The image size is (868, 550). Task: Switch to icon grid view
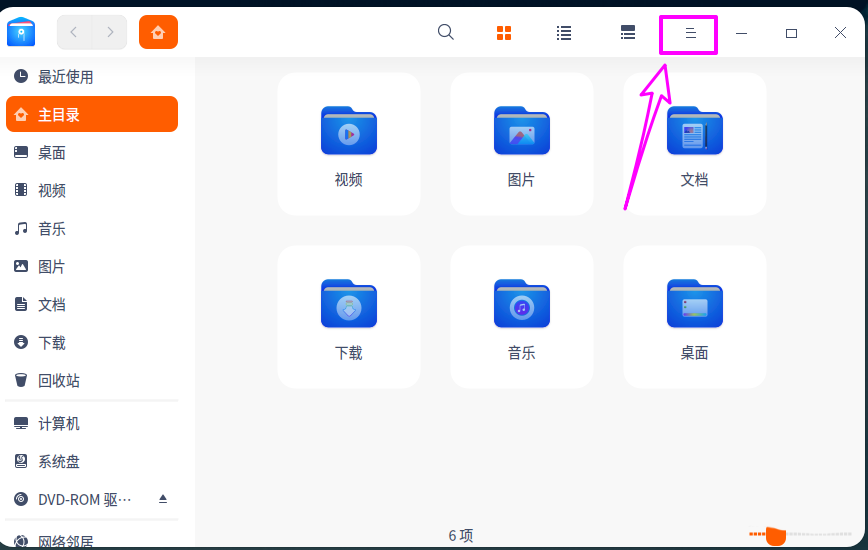(504, 33)
